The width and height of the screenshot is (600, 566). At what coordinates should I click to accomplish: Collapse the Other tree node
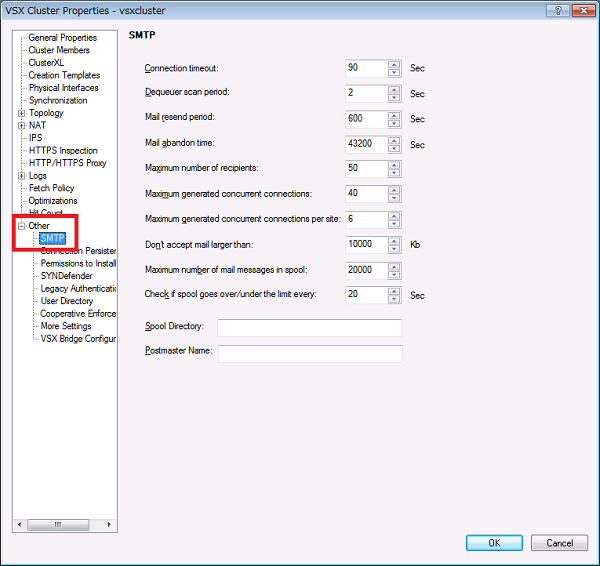(21, 226)
